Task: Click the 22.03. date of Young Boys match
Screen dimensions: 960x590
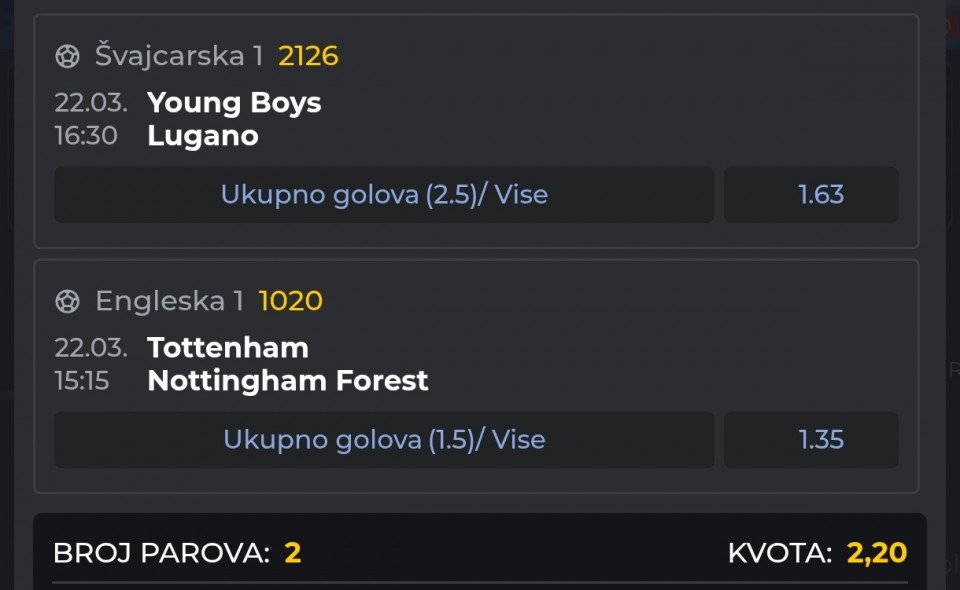Action: point(91,102)
